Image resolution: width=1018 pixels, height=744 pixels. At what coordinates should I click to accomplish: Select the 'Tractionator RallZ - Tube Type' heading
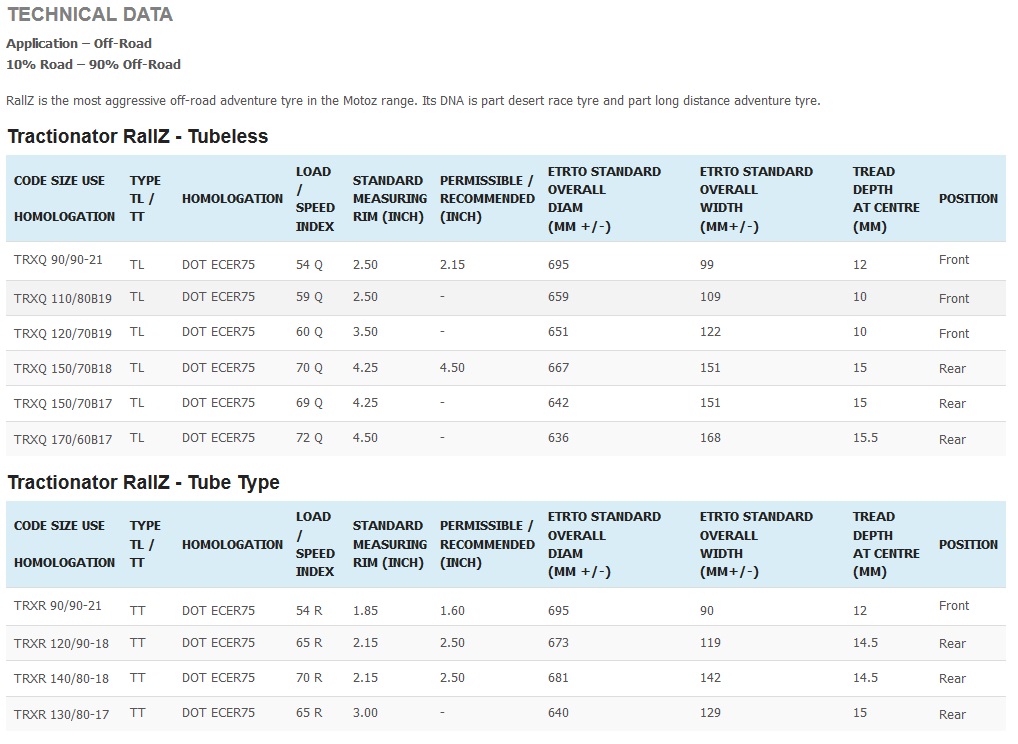143,482
